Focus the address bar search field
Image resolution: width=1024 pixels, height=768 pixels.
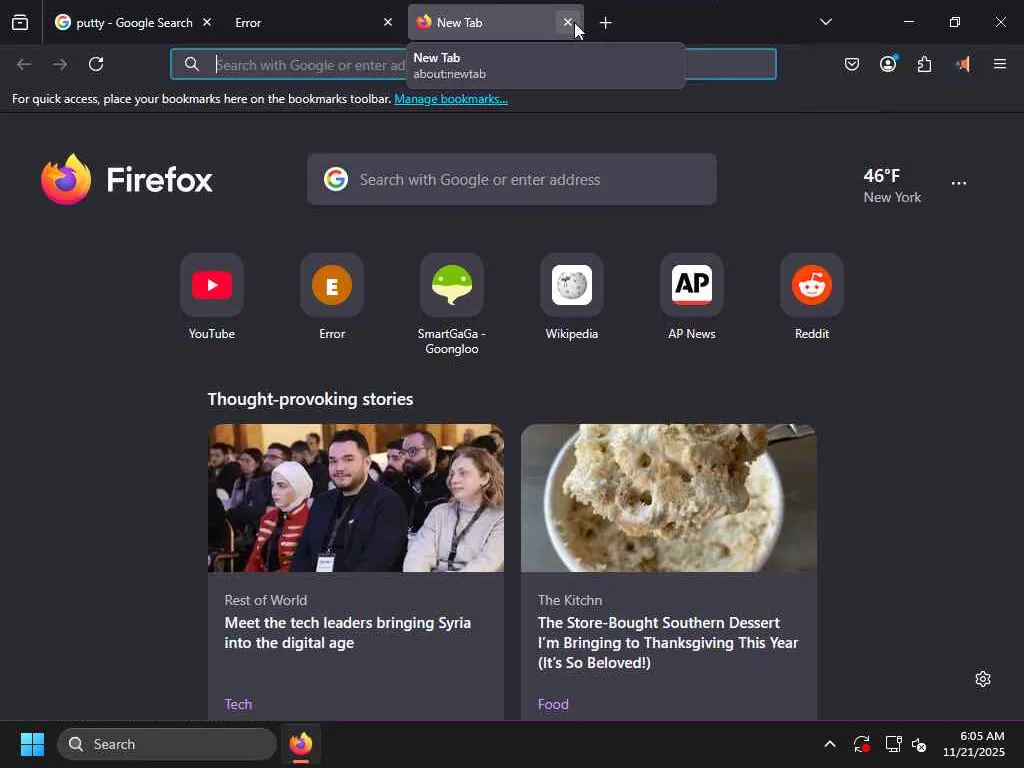pyautogui.click(x=473, y=64)
